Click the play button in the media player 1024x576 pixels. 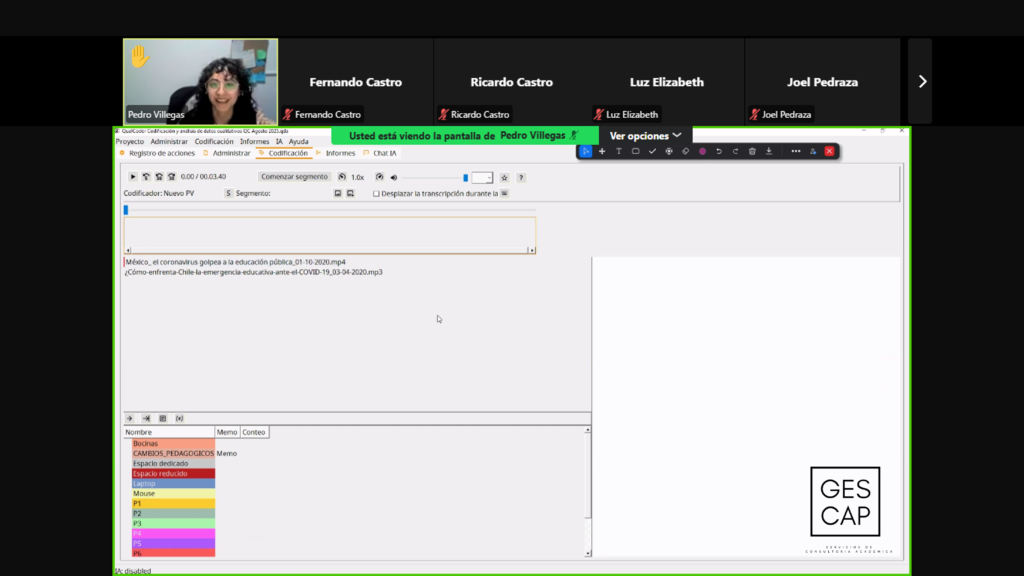click(x=133, y=177)
